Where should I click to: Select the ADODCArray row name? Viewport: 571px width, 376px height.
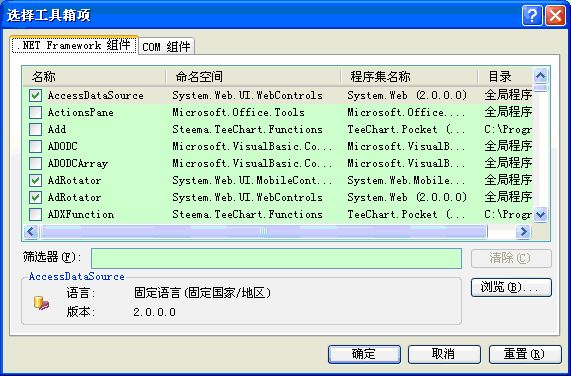coord(78,163)
